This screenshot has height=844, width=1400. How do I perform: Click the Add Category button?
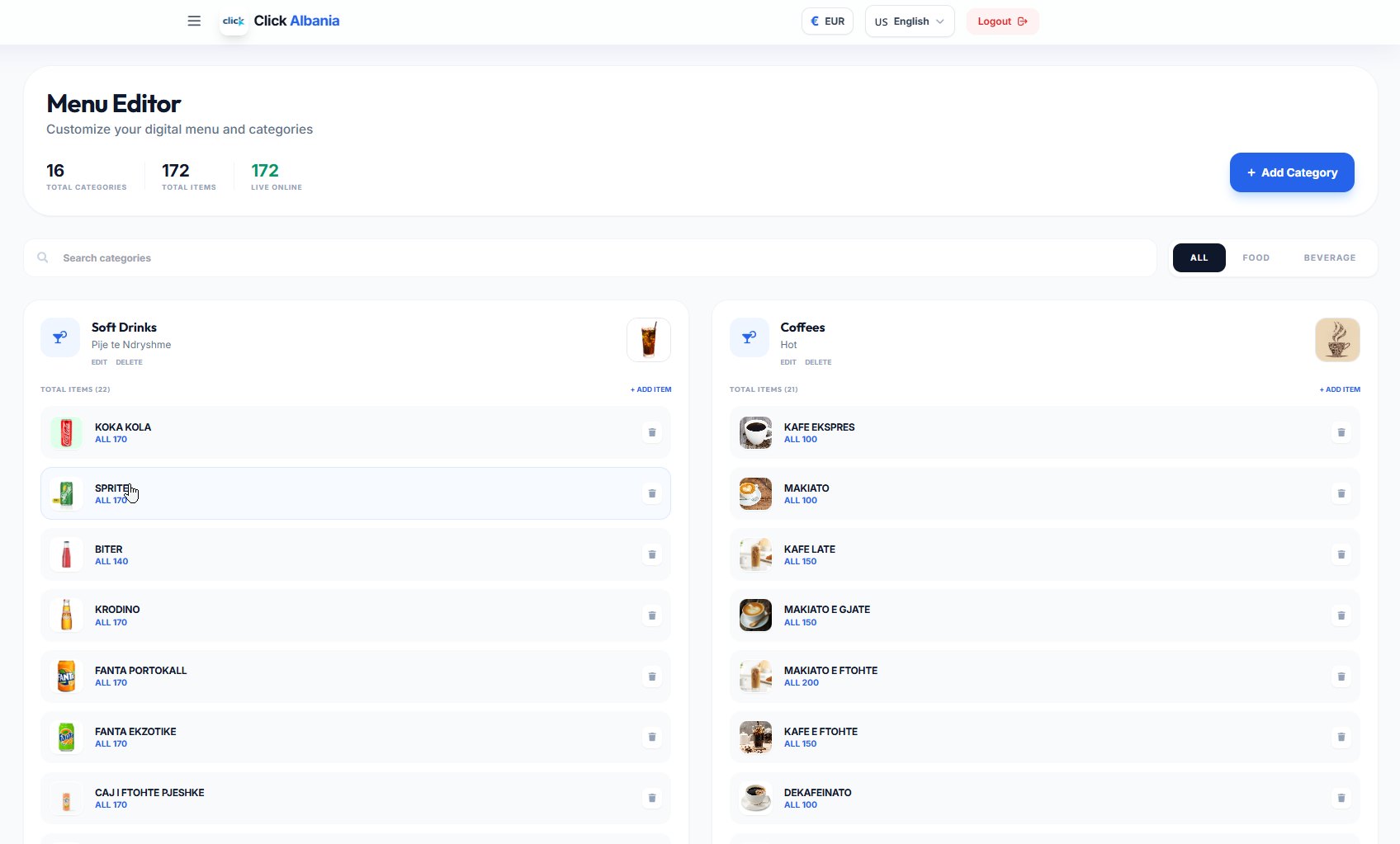[1292, 172]
